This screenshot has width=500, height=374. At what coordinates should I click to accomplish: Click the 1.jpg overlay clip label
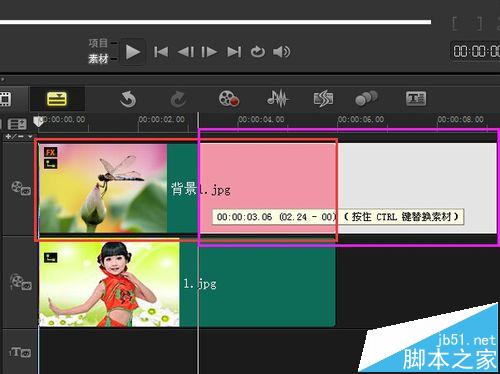click(200, 284)
